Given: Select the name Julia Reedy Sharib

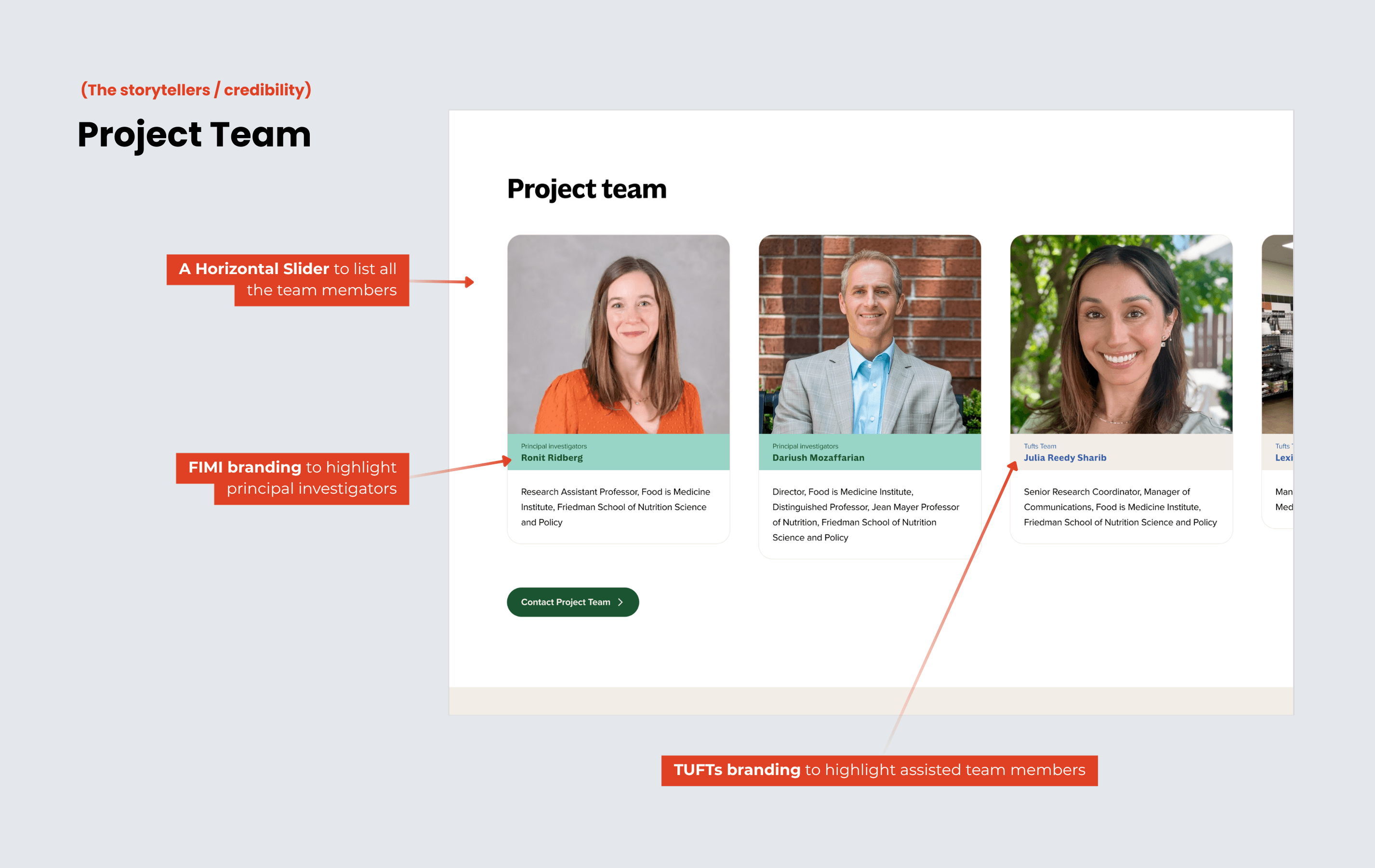Looking at the screenshot, I should click(1065, 458).
